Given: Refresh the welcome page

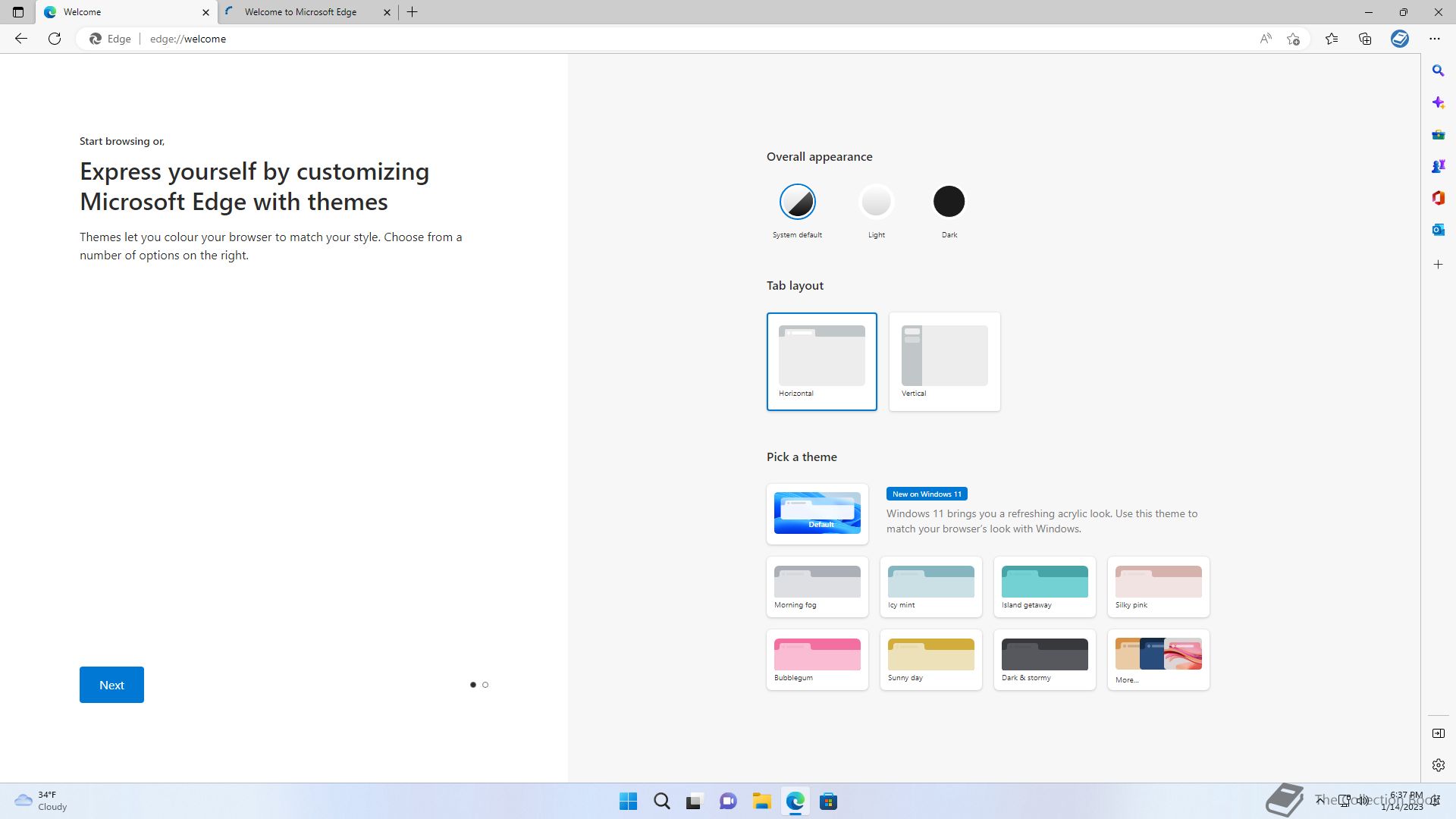Looking at the screenshot, I should (55, 39).
